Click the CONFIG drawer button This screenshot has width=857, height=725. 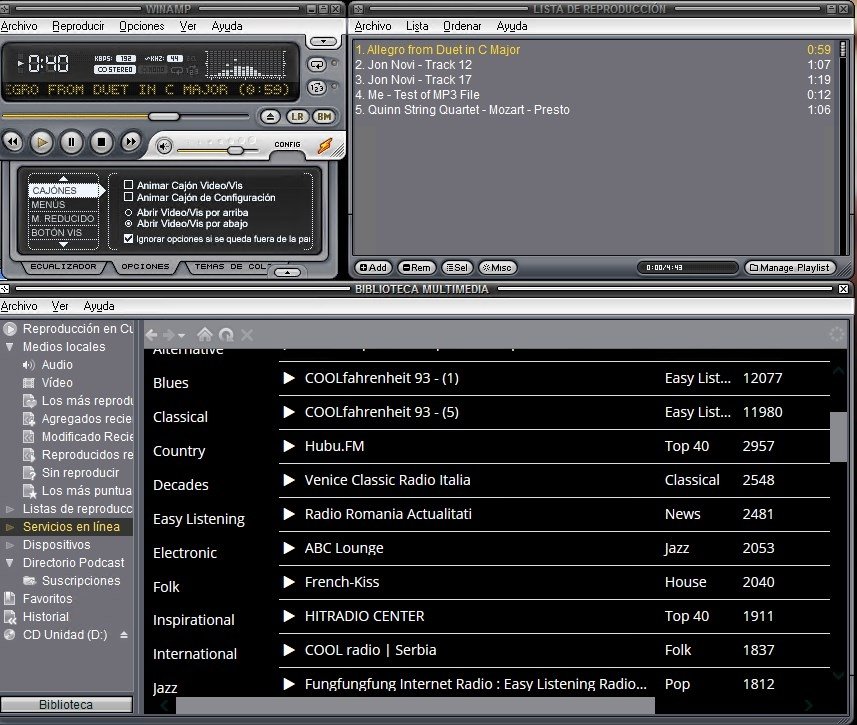click(x=287, y=144)
